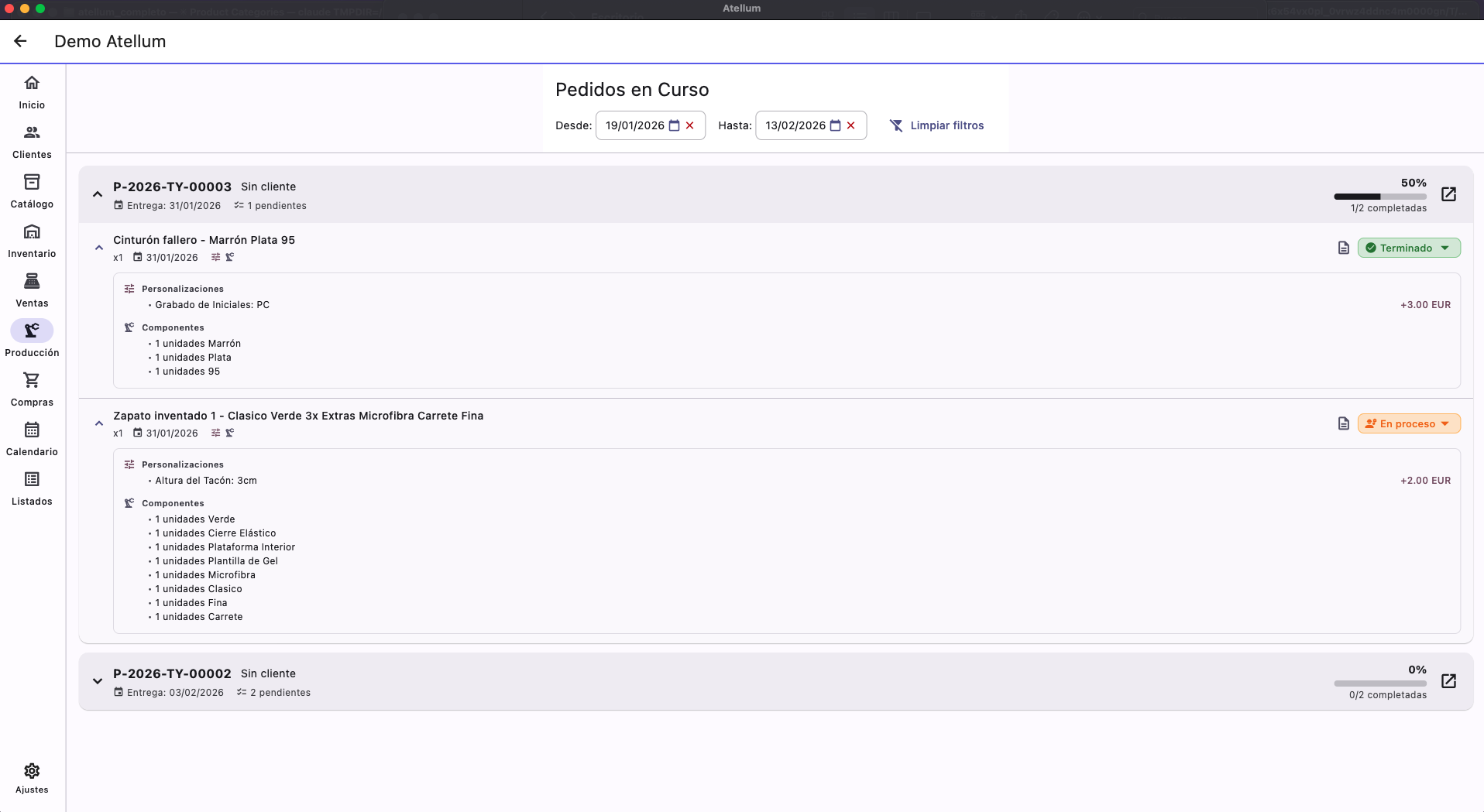Click the Demo Atellum title
This screenshot has height=812, width=1484.
(110, 42)
